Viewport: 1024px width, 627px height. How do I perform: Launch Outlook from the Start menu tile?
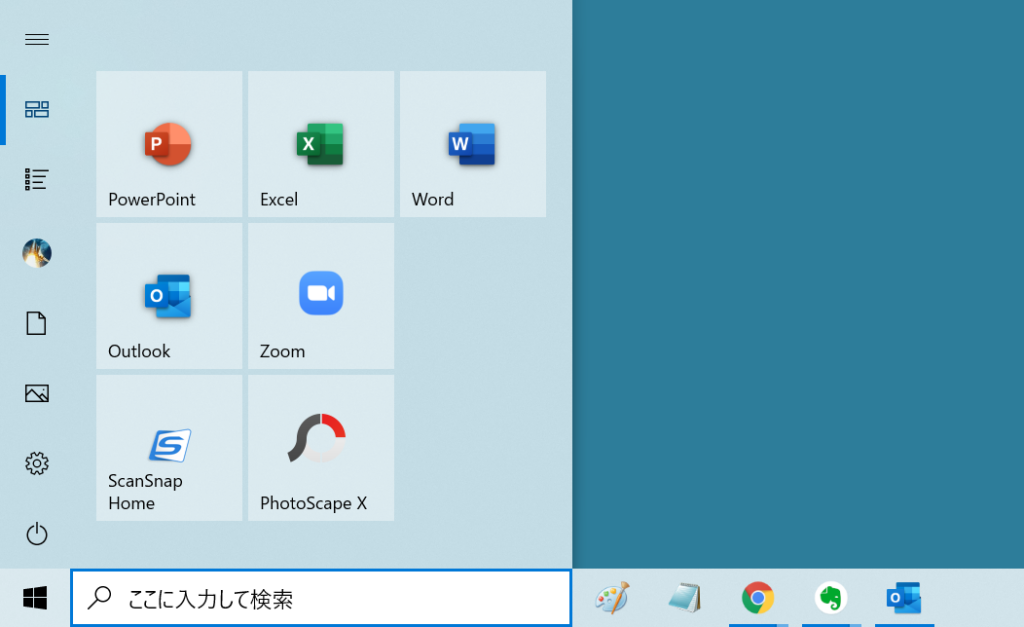tap(169, 296)
